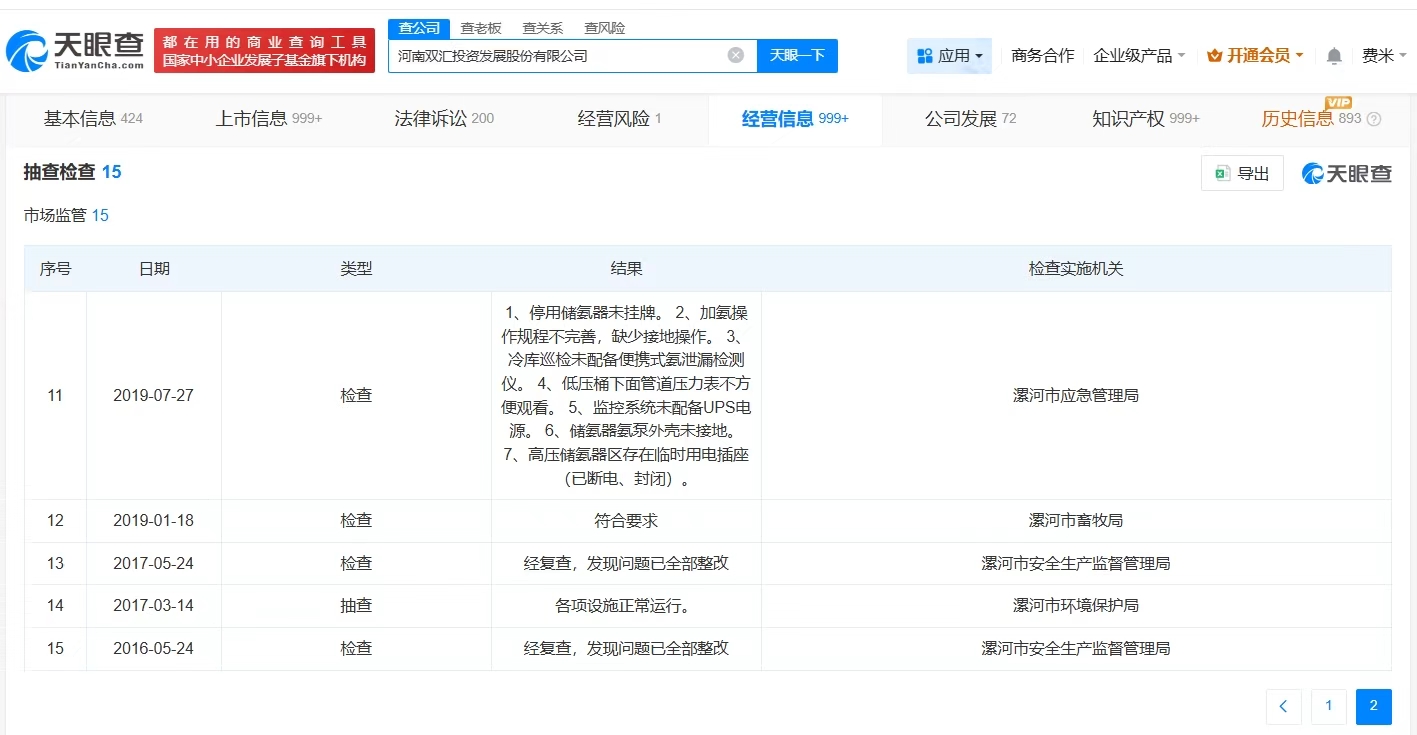Click the 符合要求 result cell
Screen dimensions: 1417x735
coord(626,521)
